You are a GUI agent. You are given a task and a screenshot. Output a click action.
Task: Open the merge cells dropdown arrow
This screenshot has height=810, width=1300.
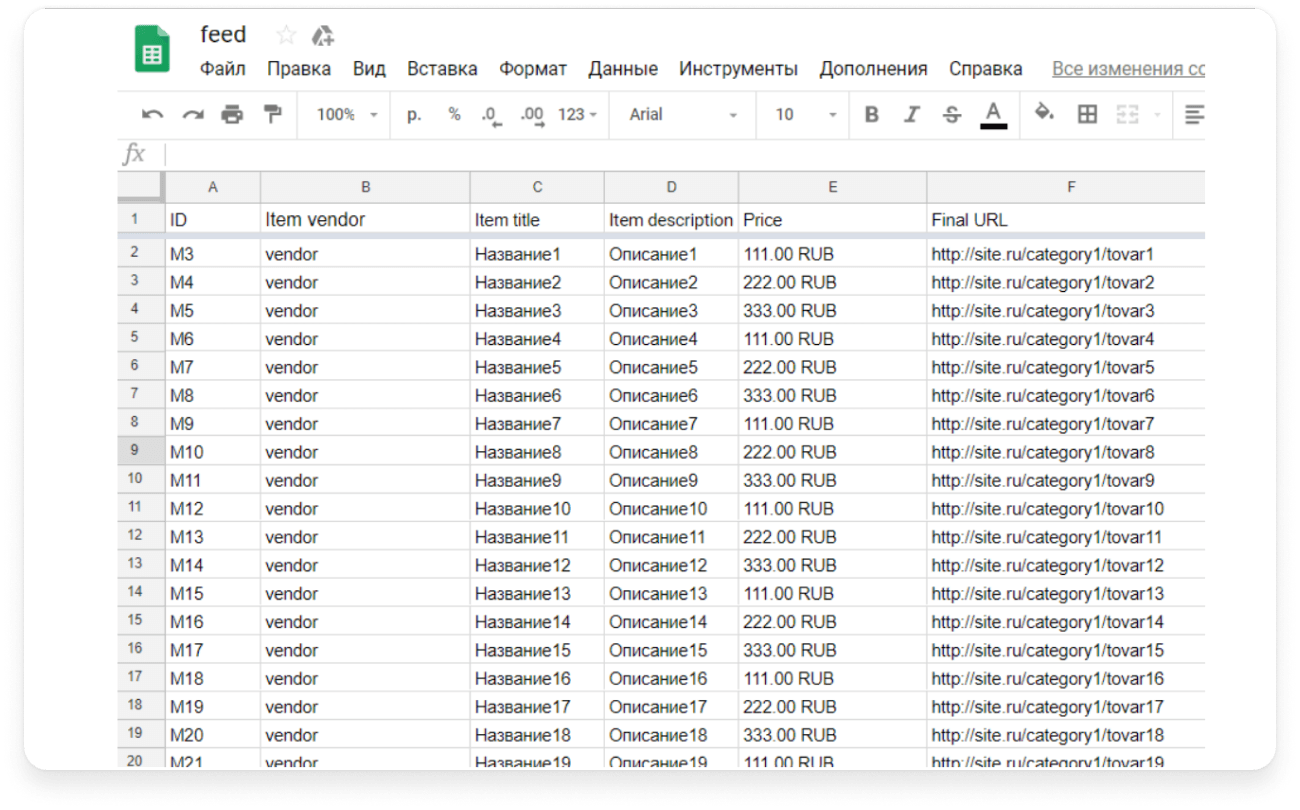(1157, 115)
